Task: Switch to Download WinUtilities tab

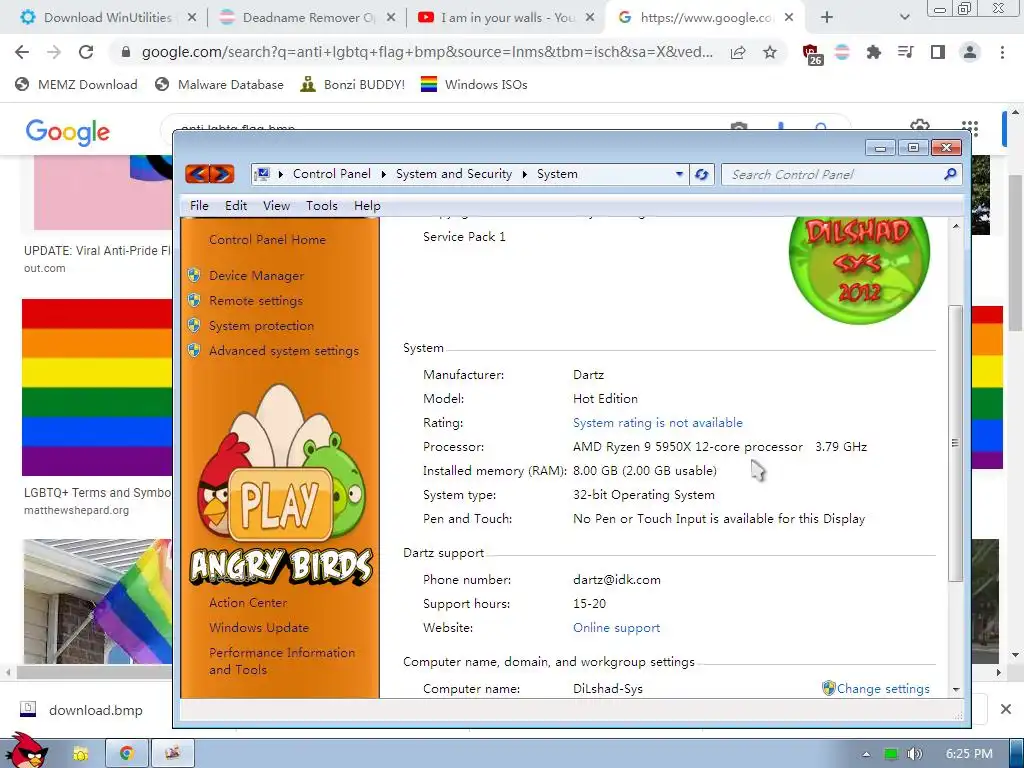Action: click(108, 18)
